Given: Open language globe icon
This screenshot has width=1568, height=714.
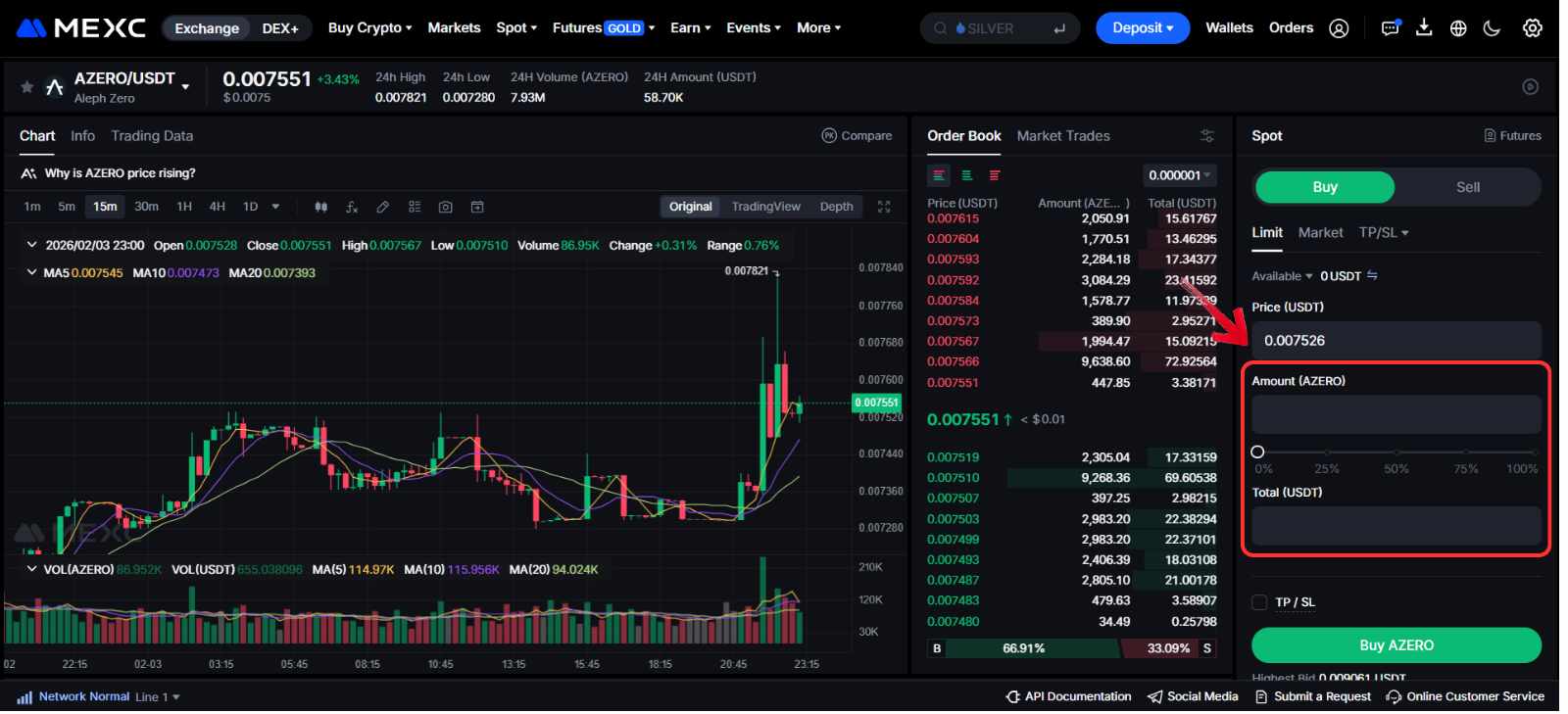Looking at the screenshot, I should [1458, 28].
